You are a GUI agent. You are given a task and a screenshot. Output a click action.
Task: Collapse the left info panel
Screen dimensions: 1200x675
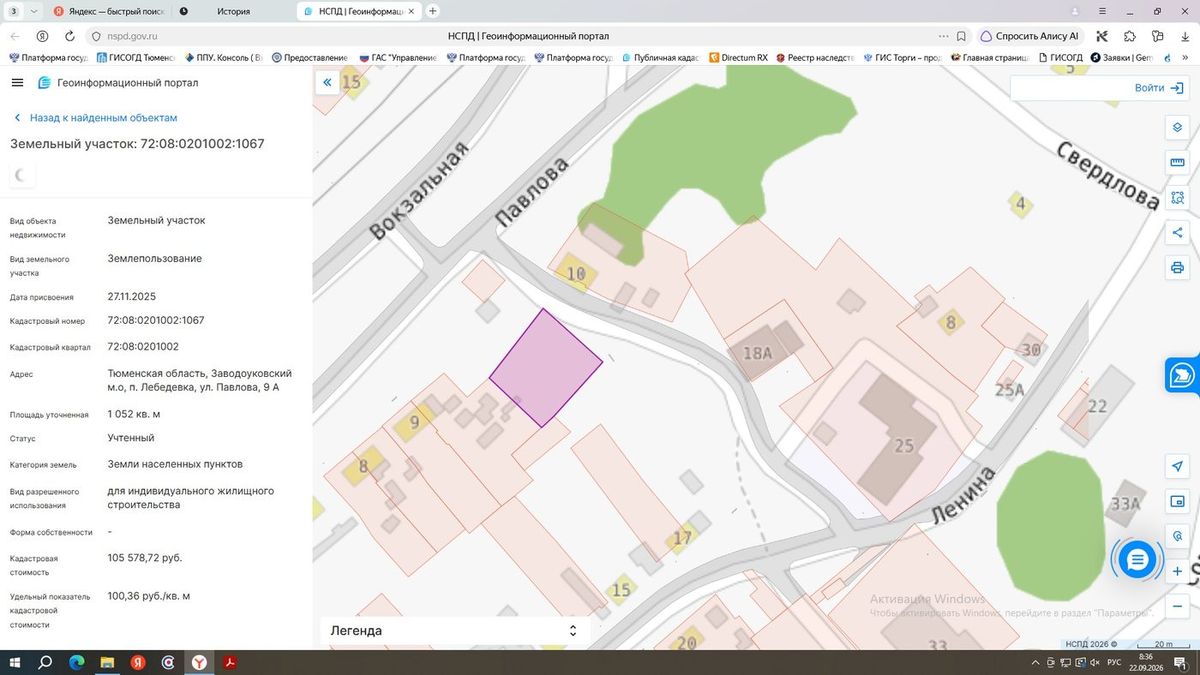327,84
